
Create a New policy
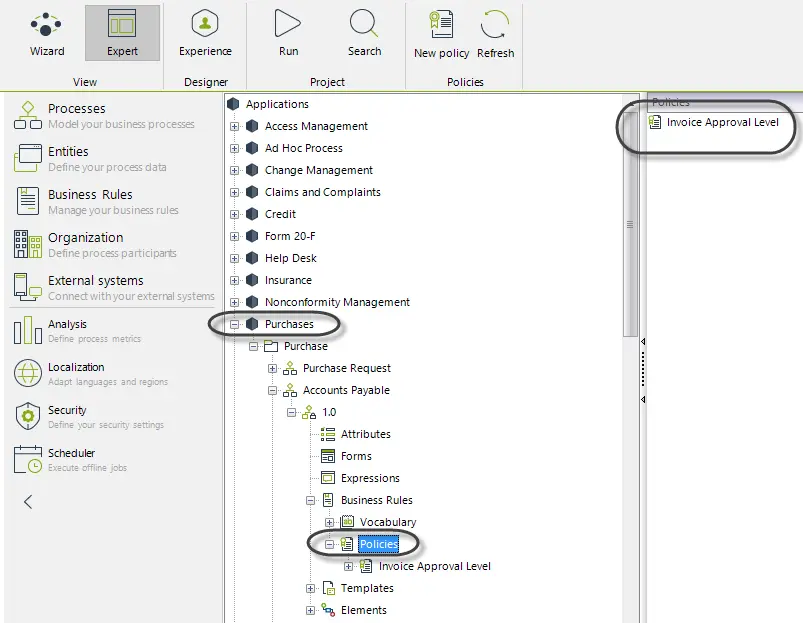(441, 34)
